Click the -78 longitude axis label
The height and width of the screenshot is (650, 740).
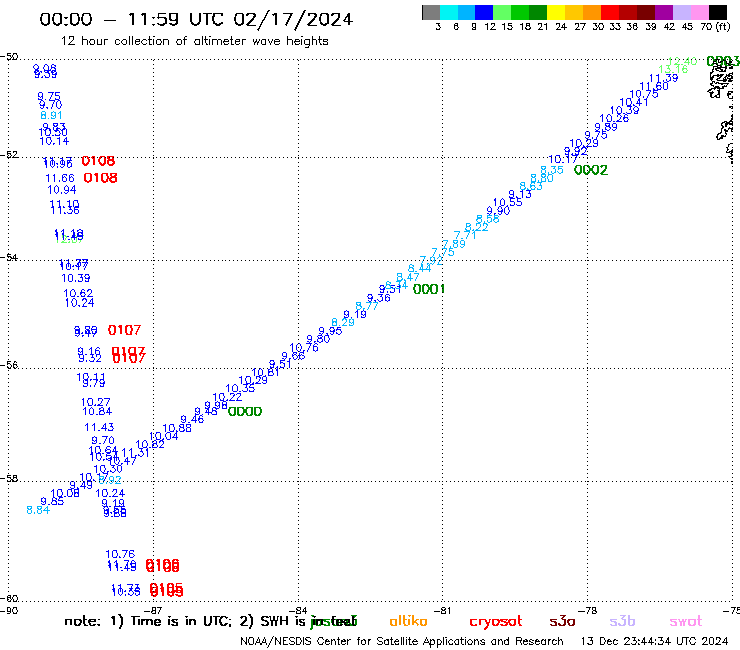pos(589,610)
